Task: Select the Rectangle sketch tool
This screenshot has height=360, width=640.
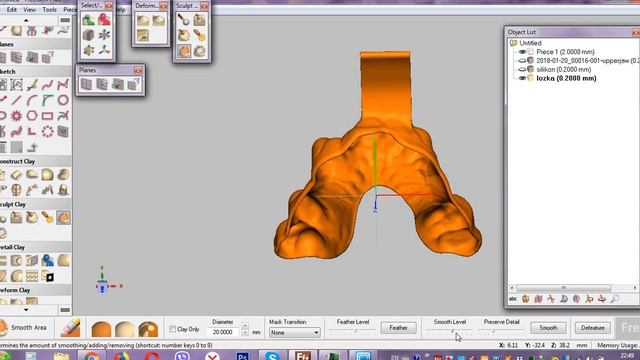Action: tap(47, 116)
